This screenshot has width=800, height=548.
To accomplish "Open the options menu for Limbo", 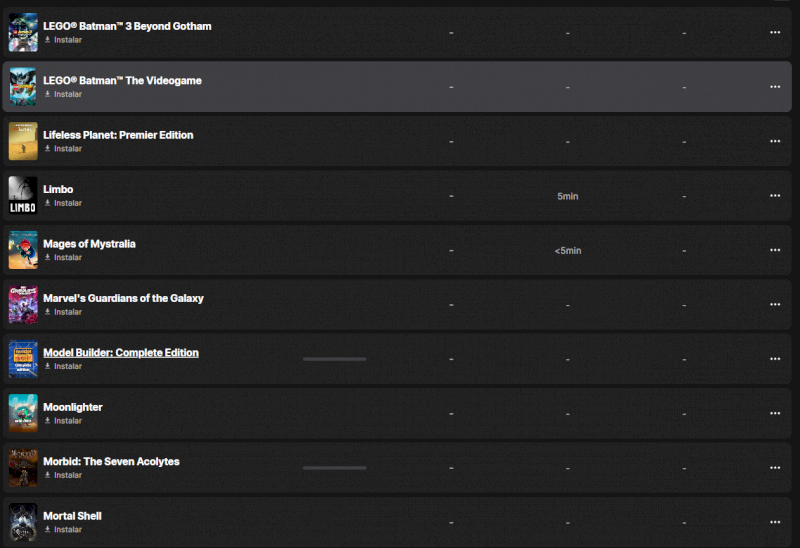I will click(x=775, y=196).
